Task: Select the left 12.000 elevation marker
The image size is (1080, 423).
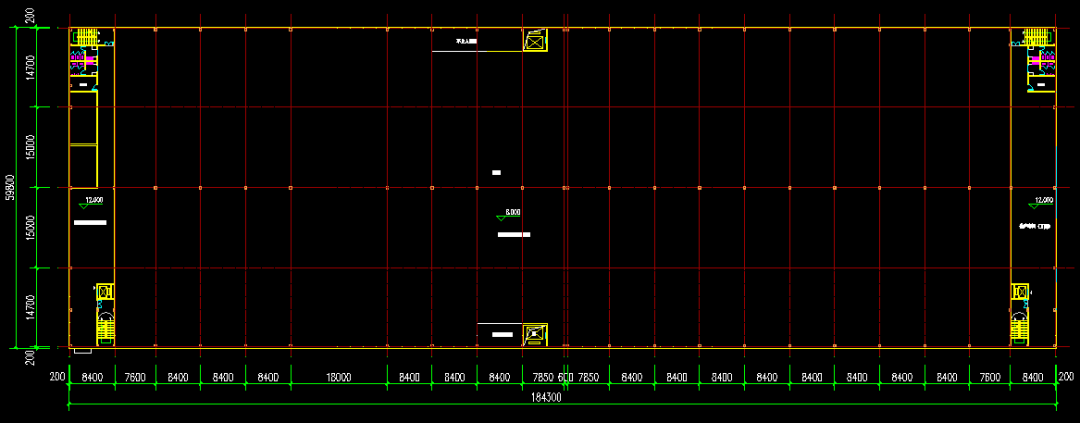Action: pos(93,201)
